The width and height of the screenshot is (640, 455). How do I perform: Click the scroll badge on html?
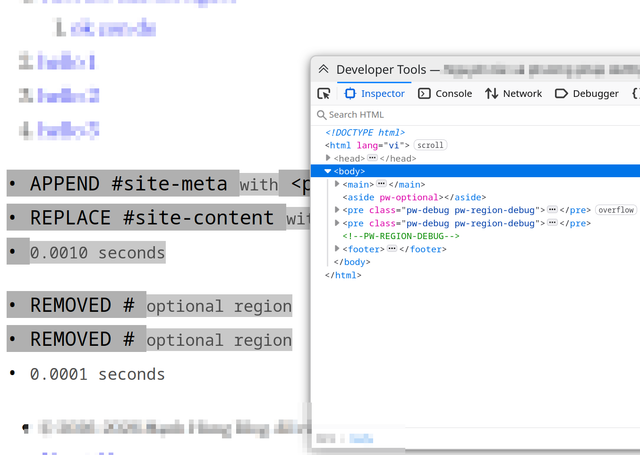[x=430, y=145]
